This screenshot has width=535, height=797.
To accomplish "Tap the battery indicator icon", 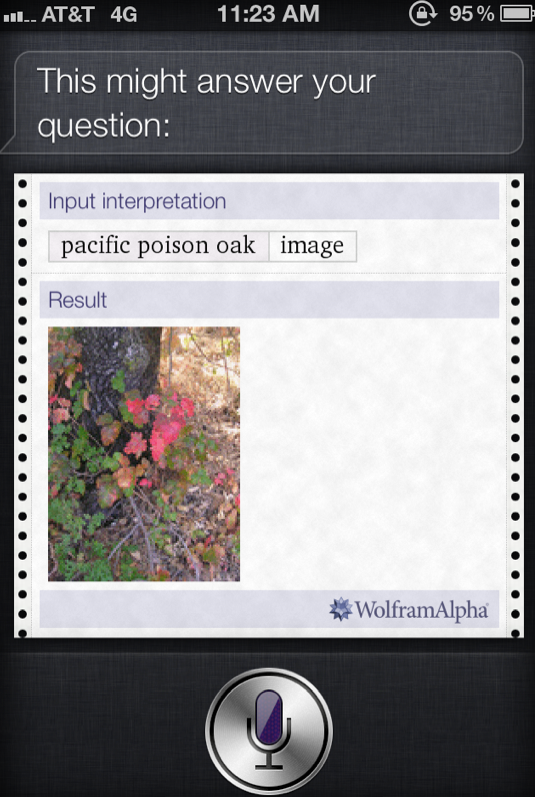I will tap(516, 14).
